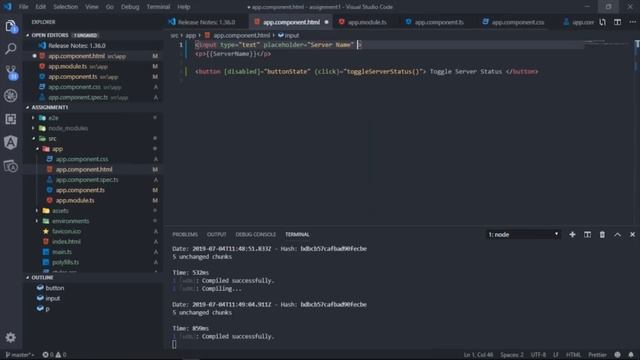Viewport: 640px width, 360px height.
Task: Collapse the src folder
Action: coord(33,138)
